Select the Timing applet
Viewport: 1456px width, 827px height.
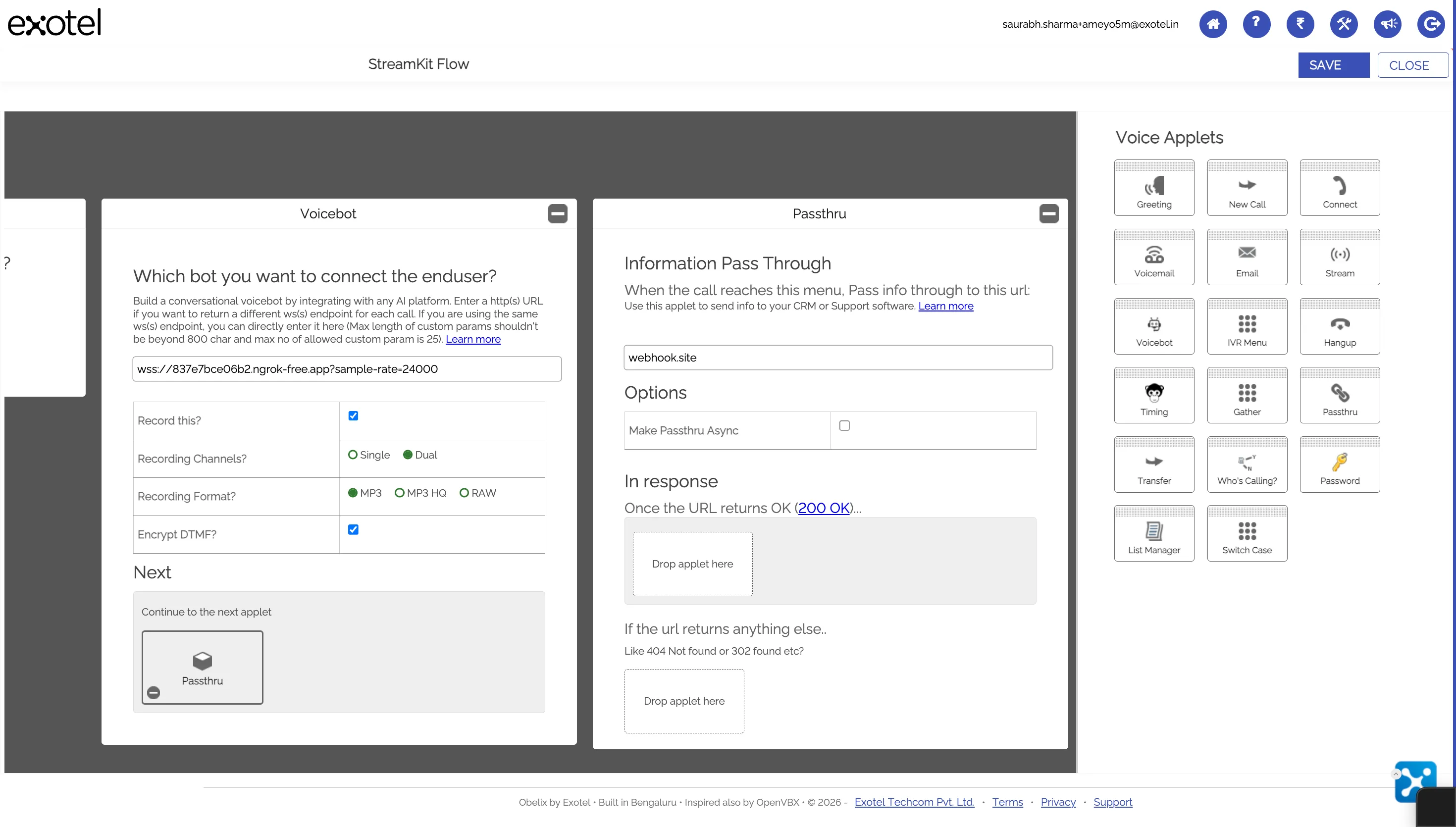tap(1154, 395)
